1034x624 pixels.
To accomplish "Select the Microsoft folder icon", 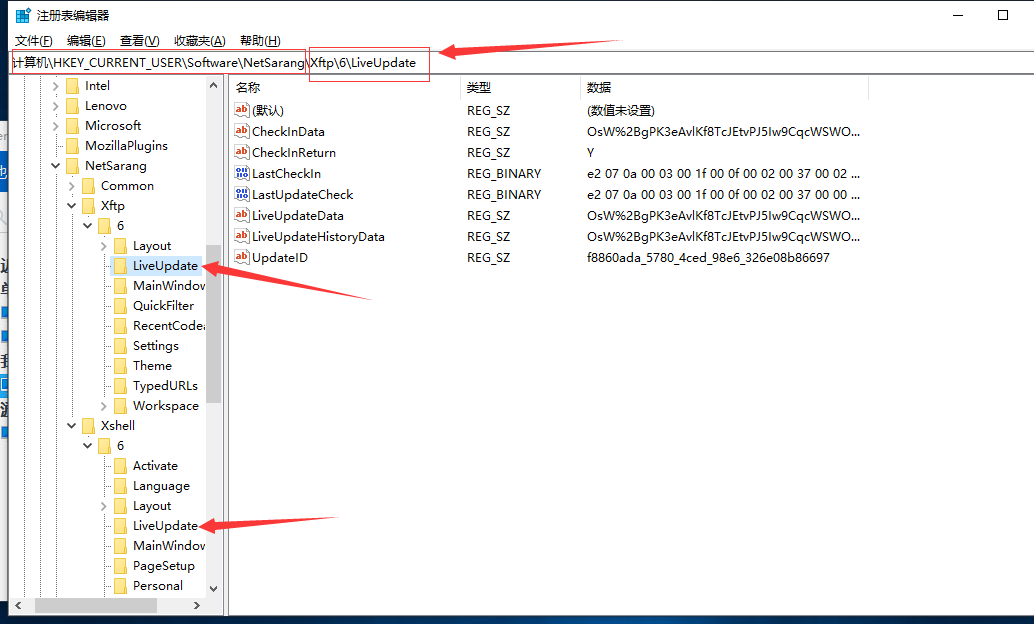I will pos(73,125).
